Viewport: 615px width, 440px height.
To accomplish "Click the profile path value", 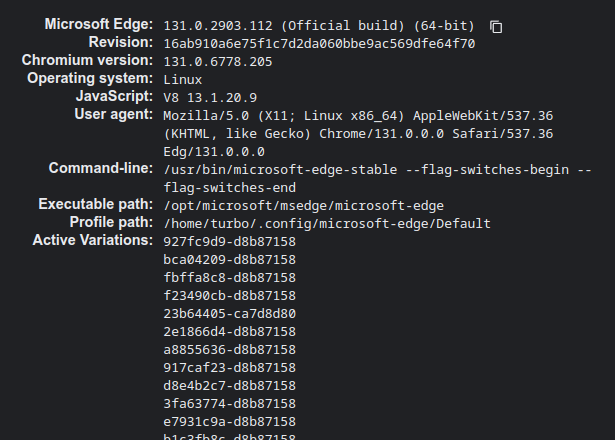I will pyautogui.click(x=327, y=223).
